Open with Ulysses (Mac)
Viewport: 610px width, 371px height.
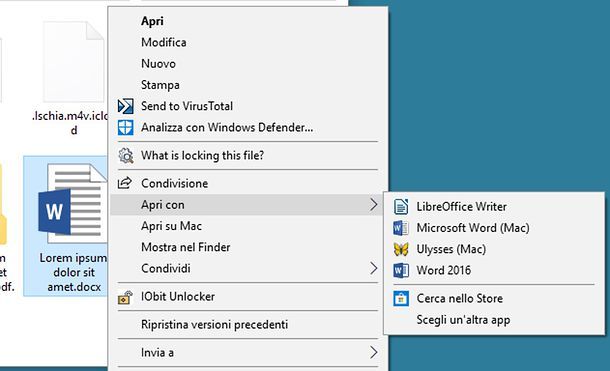point(494,249)
